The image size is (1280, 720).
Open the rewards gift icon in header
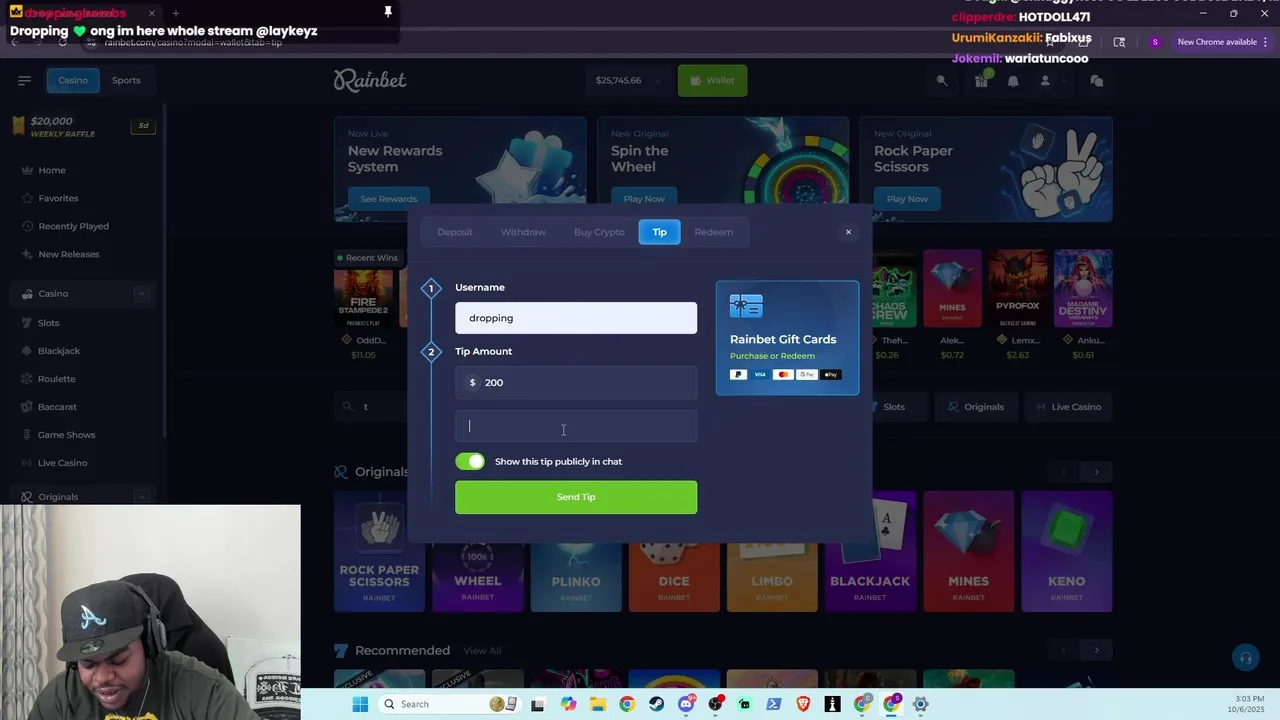tap(981, 81)
